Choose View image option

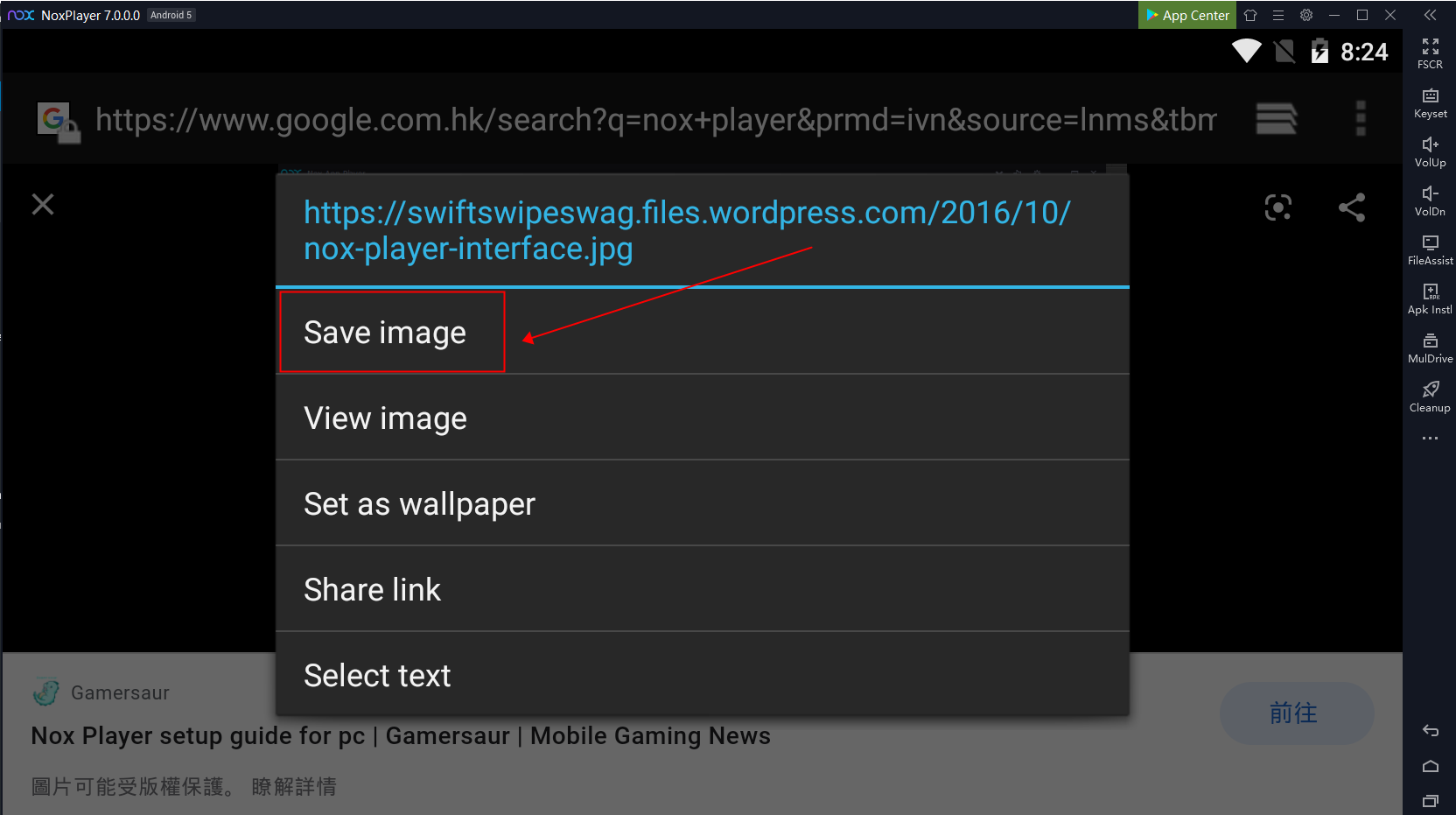pyautogui.click(x=703, y=418)
